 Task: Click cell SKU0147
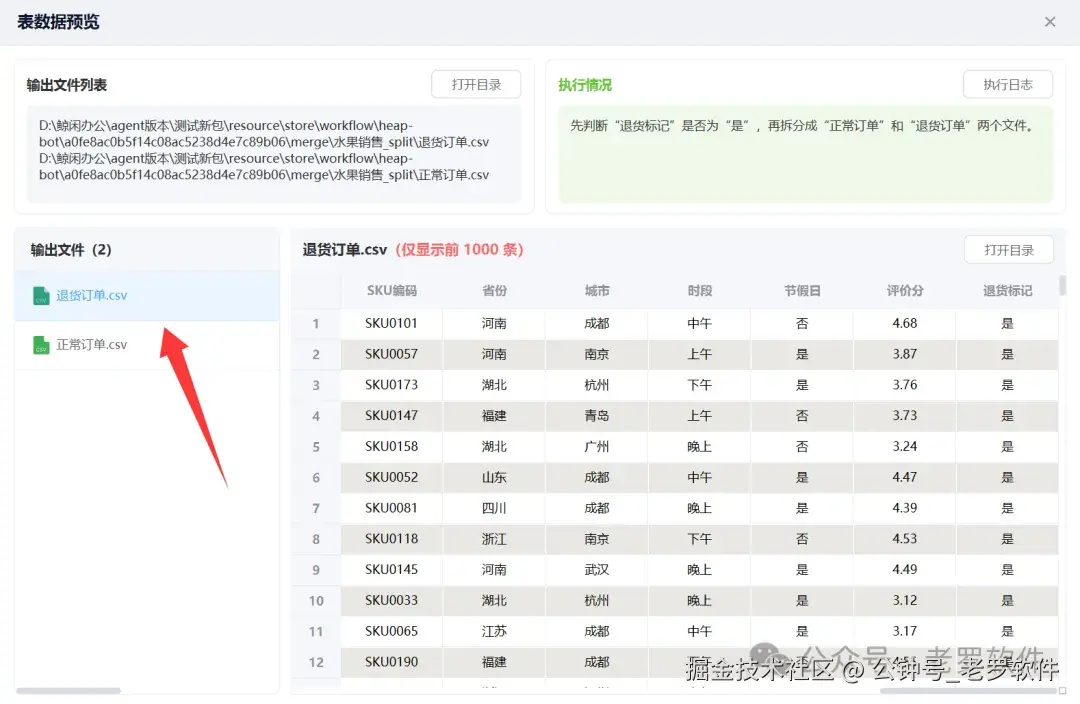[x=391, y=415]
